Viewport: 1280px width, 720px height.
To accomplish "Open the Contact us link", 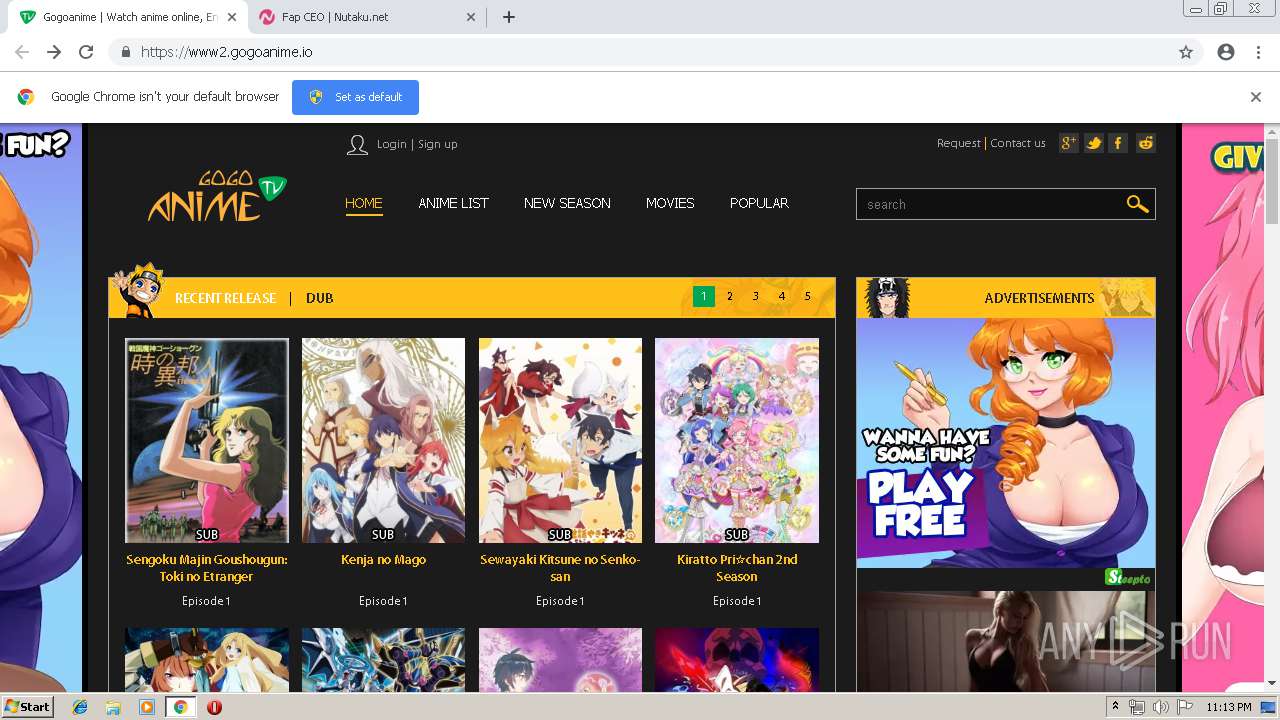I will tap(1018, 143).
